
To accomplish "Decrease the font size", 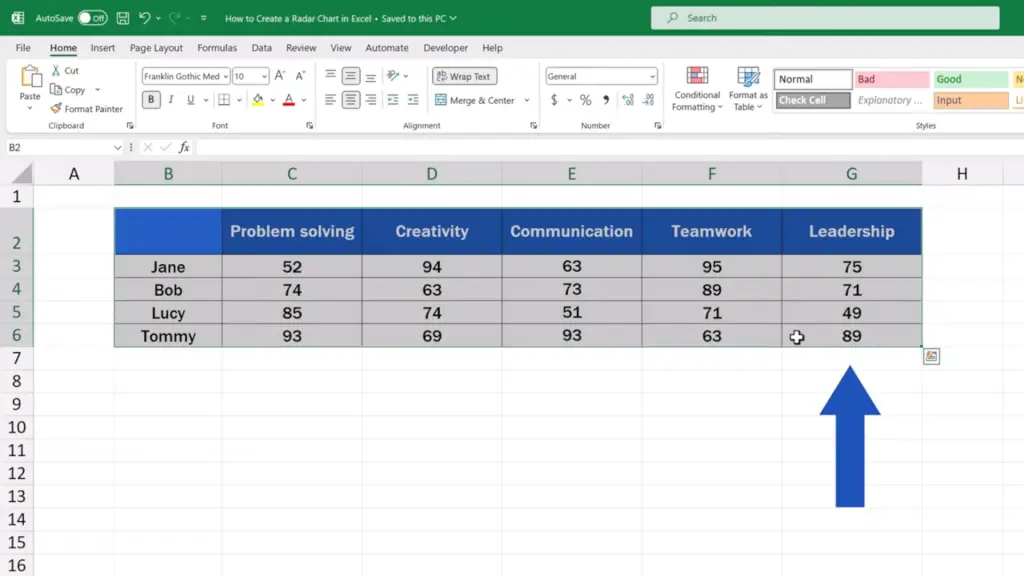I will [x=300, y=76].
